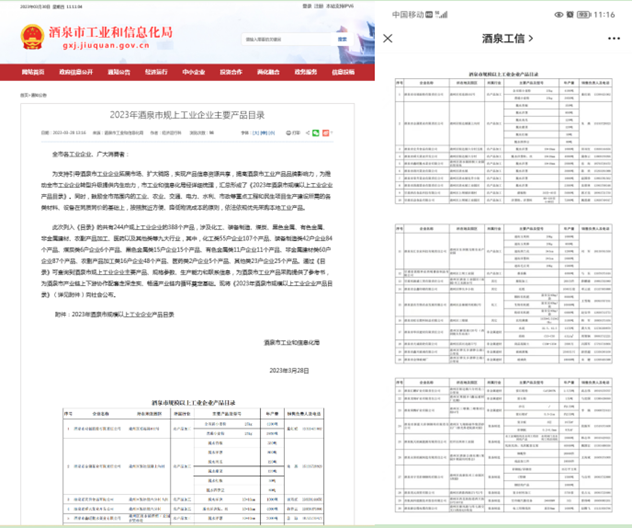Set font size to medium [中]
This screenshot has width=632, height=528.
tap(264, 133)
